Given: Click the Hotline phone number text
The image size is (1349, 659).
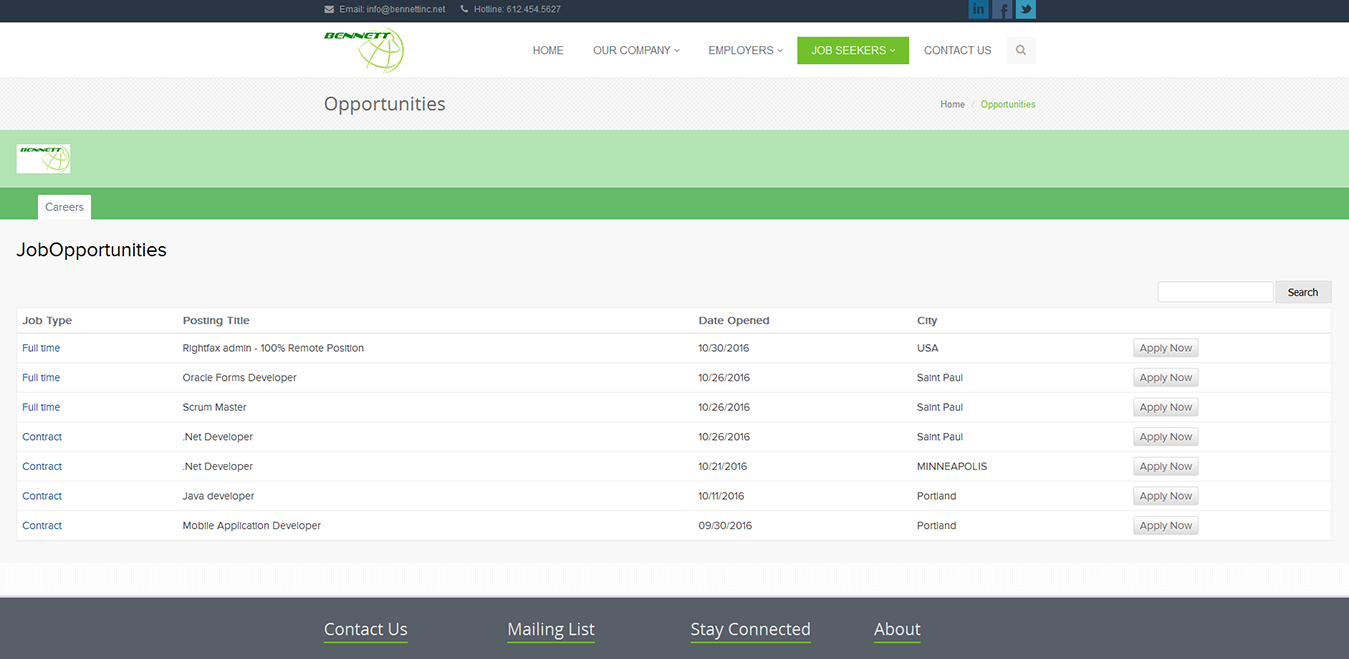Looking at the screenshot, I should click(534, 9).
